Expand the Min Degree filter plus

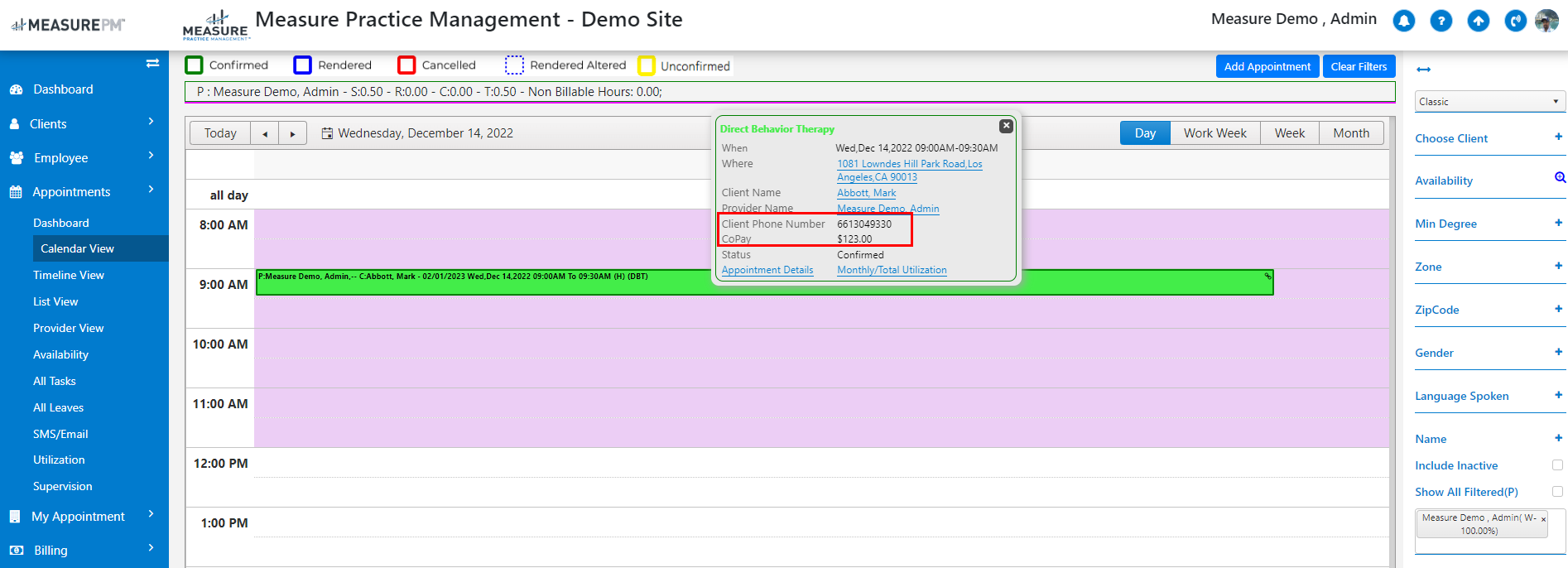1558,223
